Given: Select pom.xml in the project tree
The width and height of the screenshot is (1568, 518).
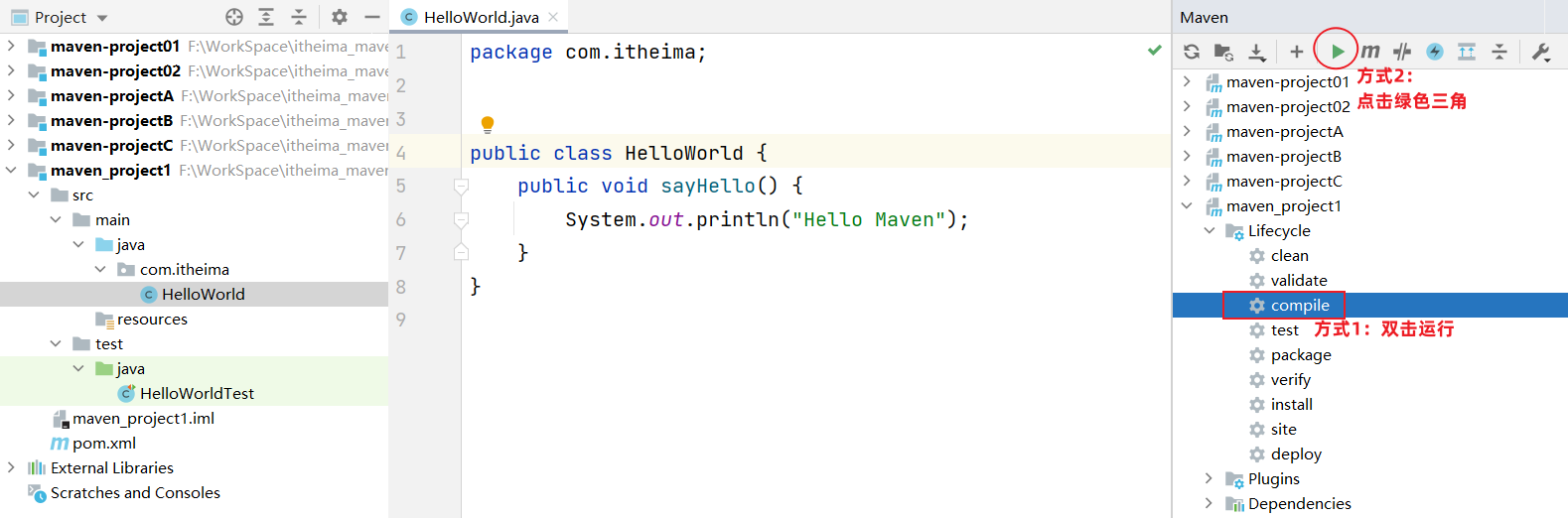Looking at the screenshot, I should click(x=103, y=444).
